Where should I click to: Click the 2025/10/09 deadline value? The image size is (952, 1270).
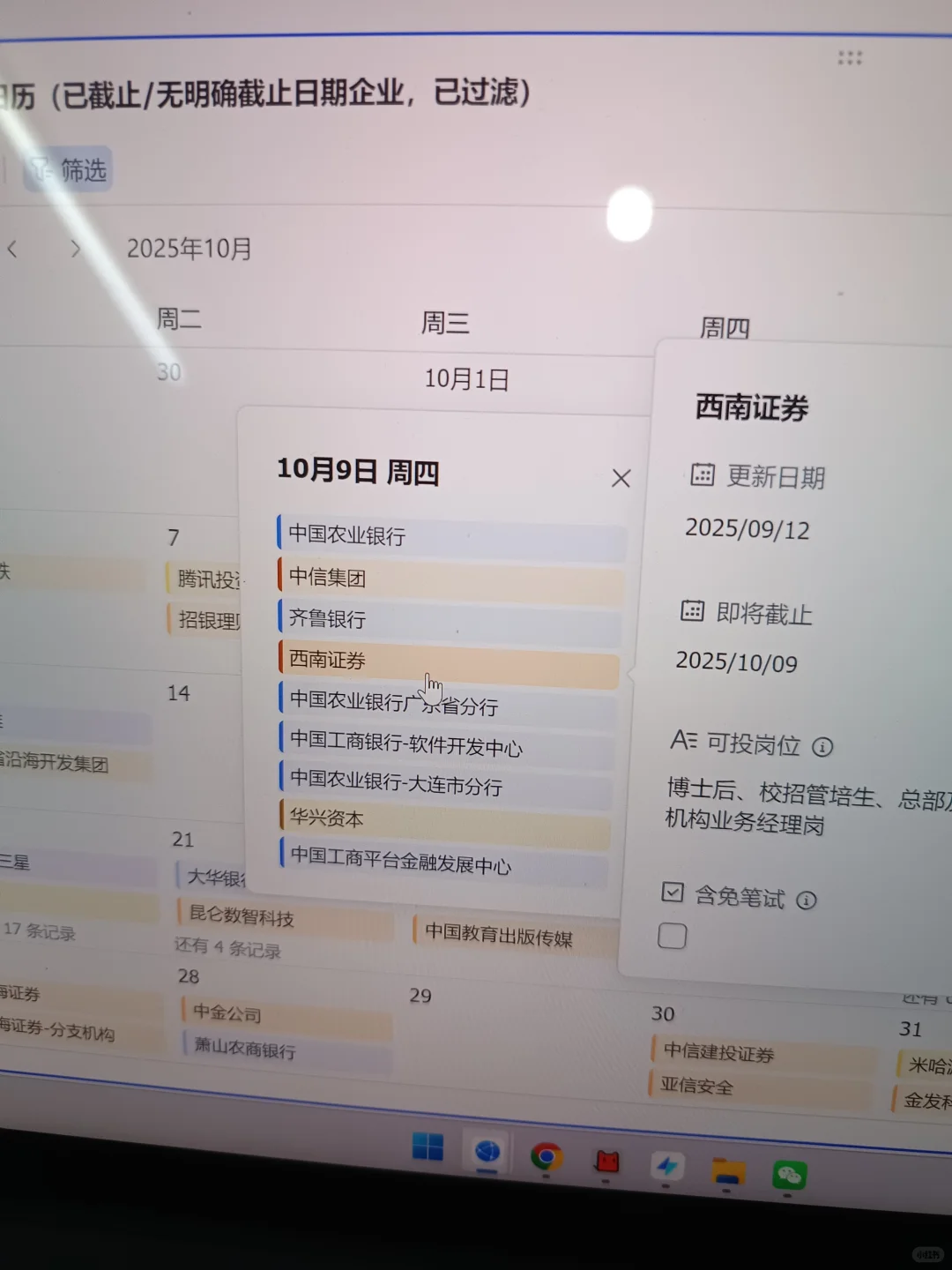pyautogui.click(x=737, y=661)
